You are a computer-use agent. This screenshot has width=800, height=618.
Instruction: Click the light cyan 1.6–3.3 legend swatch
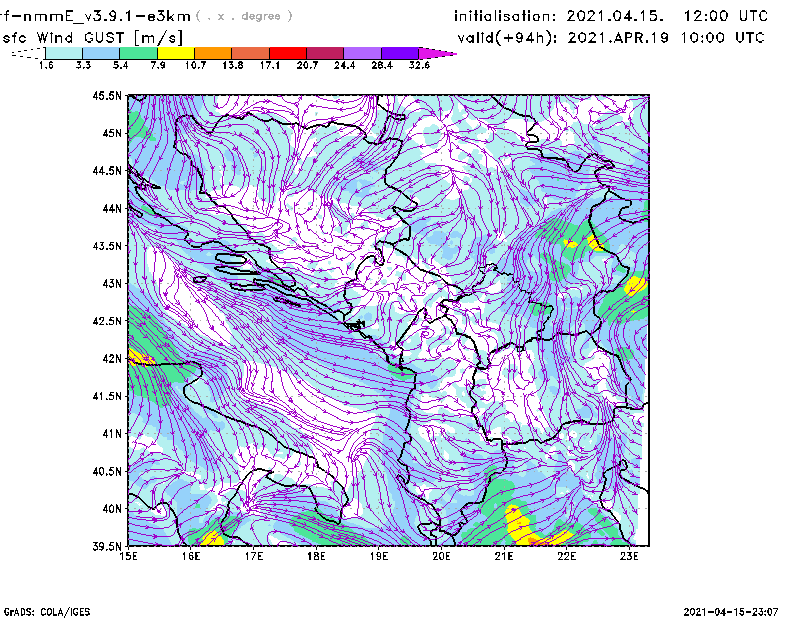64,53
